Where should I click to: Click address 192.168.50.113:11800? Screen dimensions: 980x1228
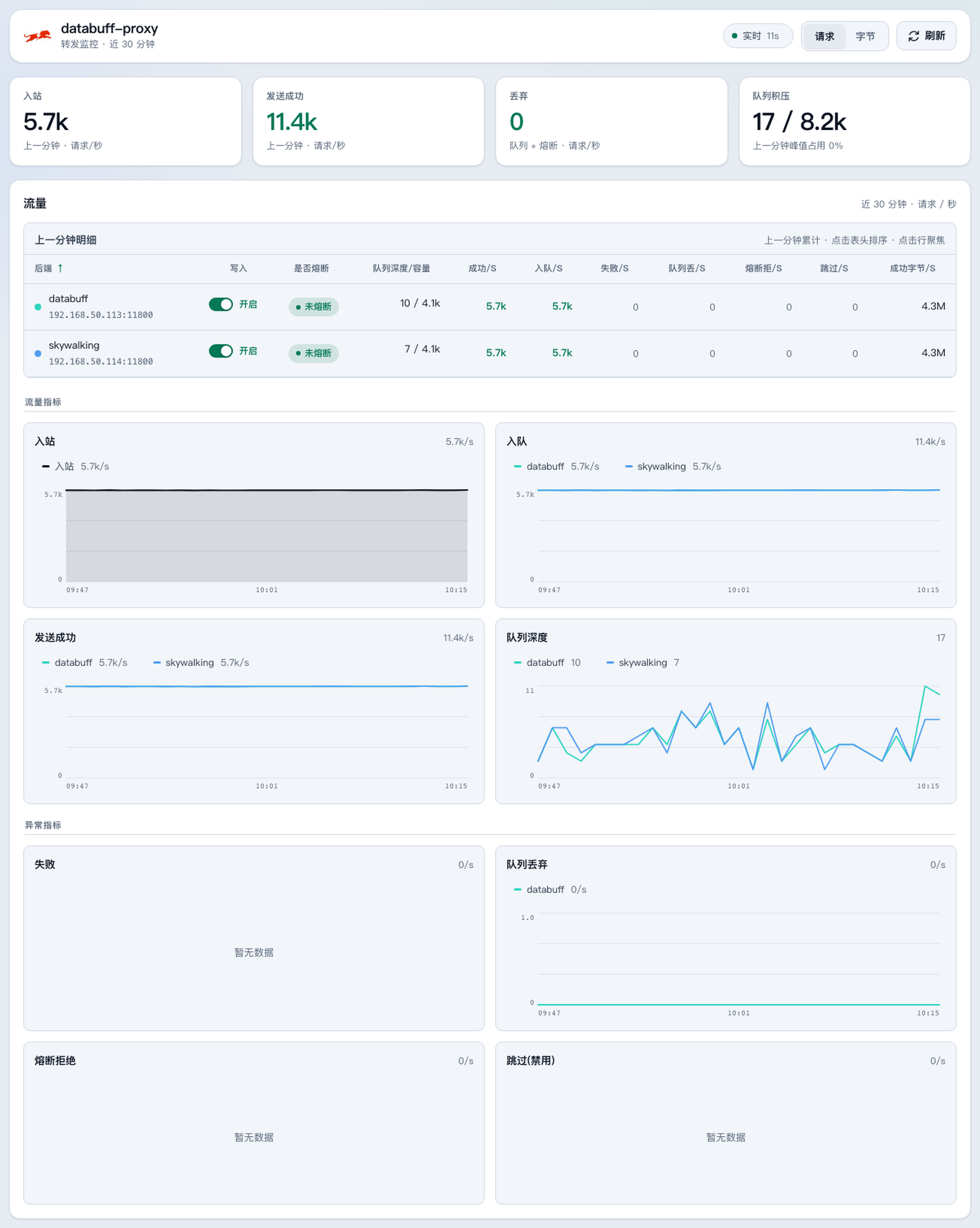coord(101,315)
